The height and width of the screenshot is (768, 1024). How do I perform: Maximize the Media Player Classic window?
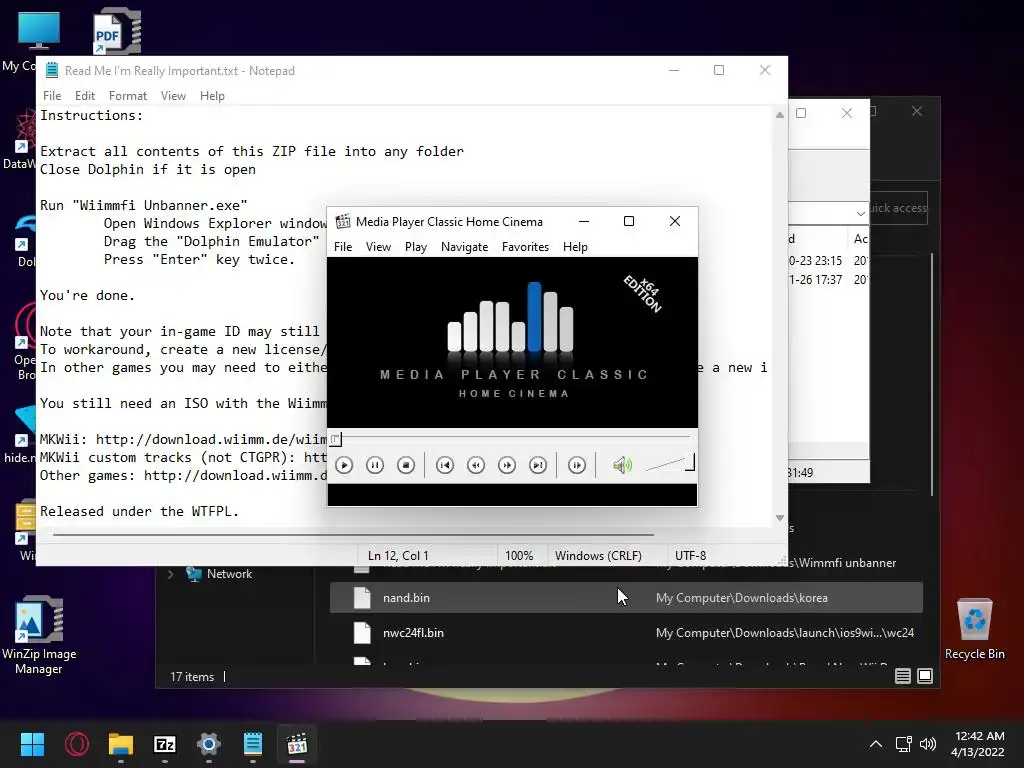(x=629, y=221)
